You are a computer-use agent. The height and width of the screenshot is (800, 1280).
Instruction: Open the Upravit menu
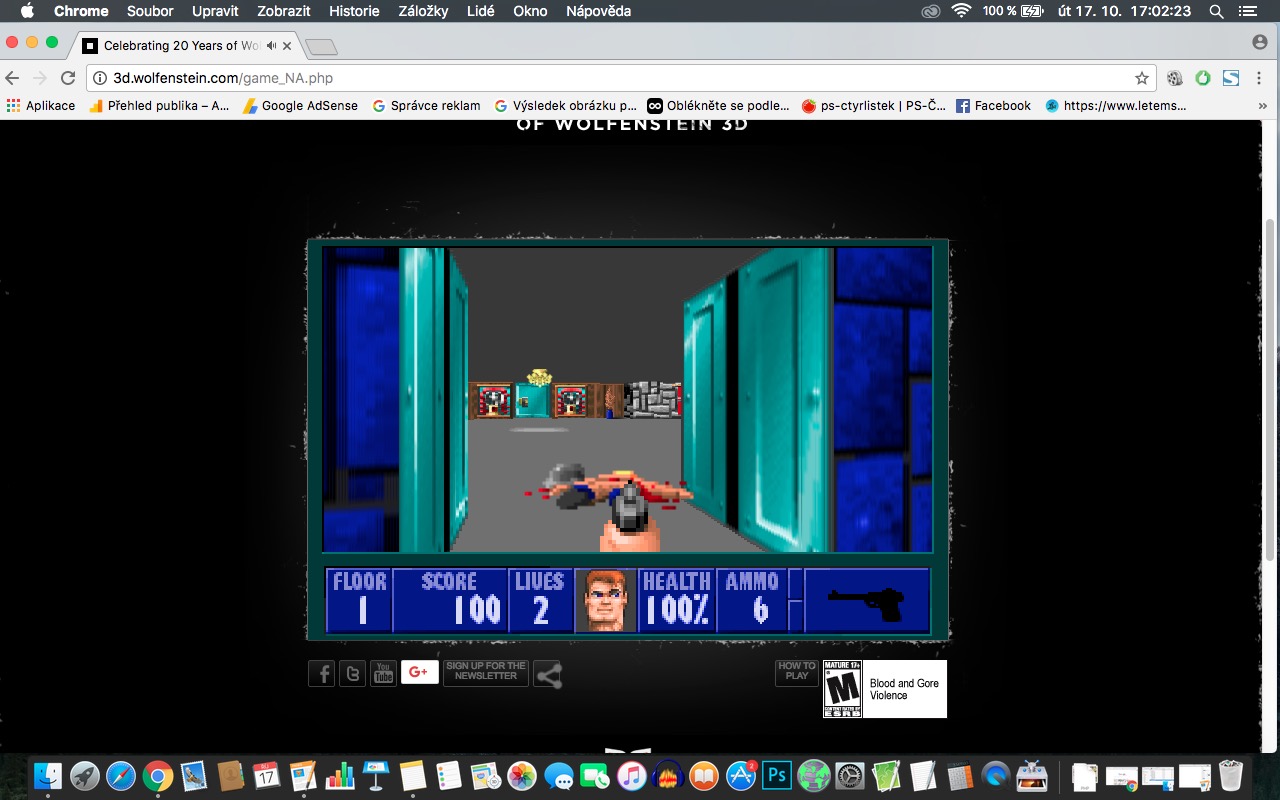click(x=214, y=11)
